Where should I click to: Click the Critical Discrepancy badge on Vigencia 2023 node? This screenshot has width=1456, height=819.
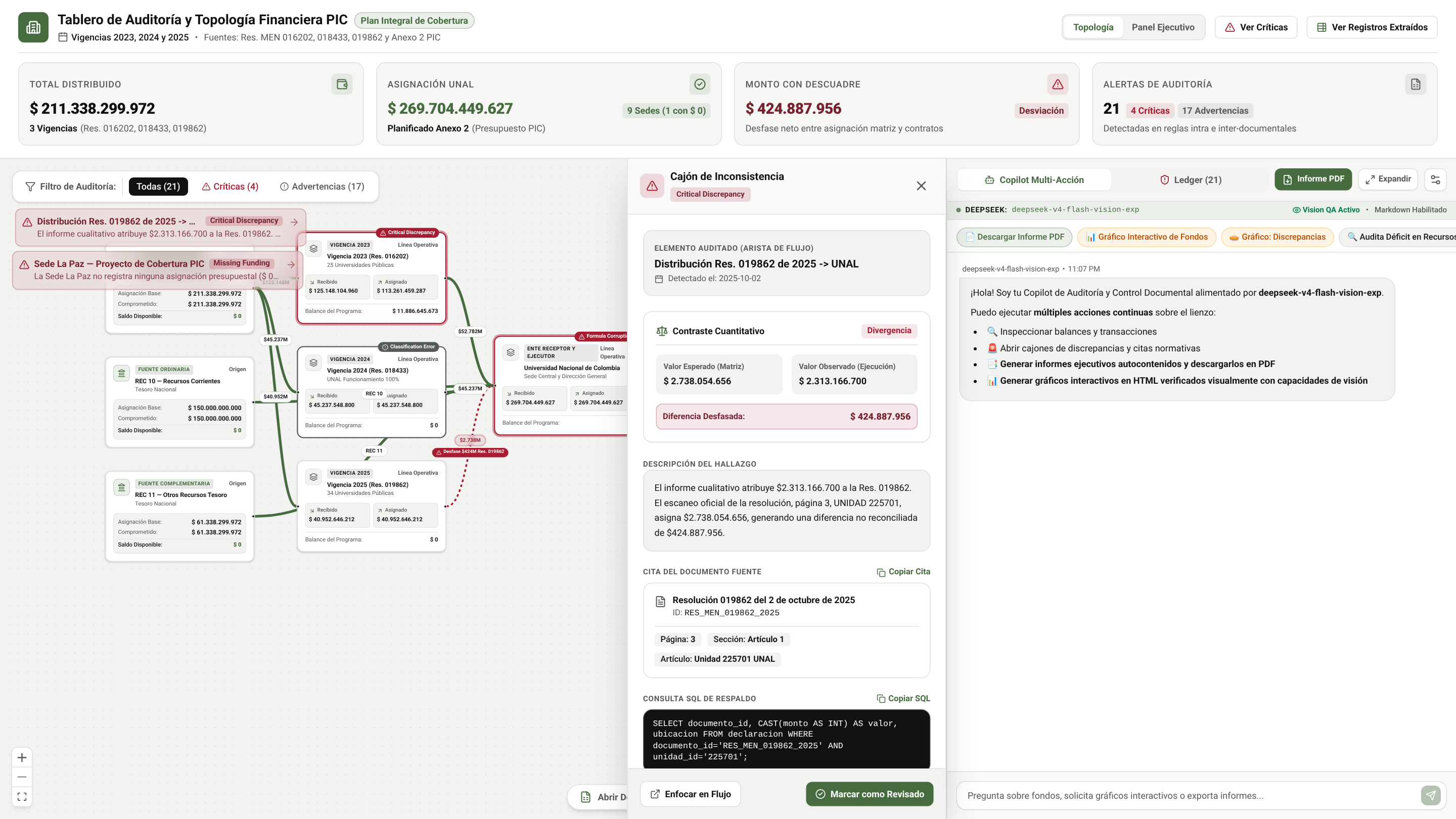[x=407, y=233]
